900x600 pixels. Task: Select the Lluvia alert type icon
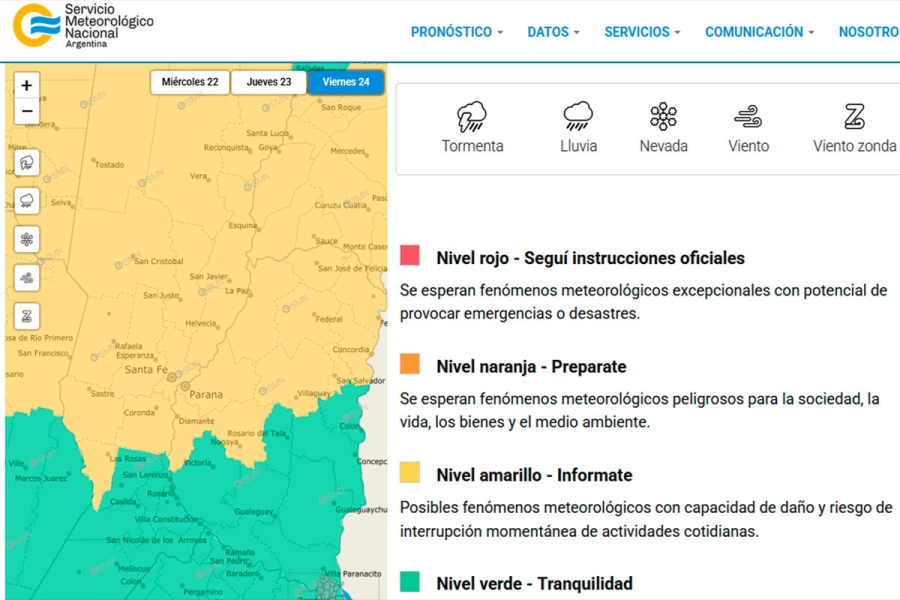(578, 117)
